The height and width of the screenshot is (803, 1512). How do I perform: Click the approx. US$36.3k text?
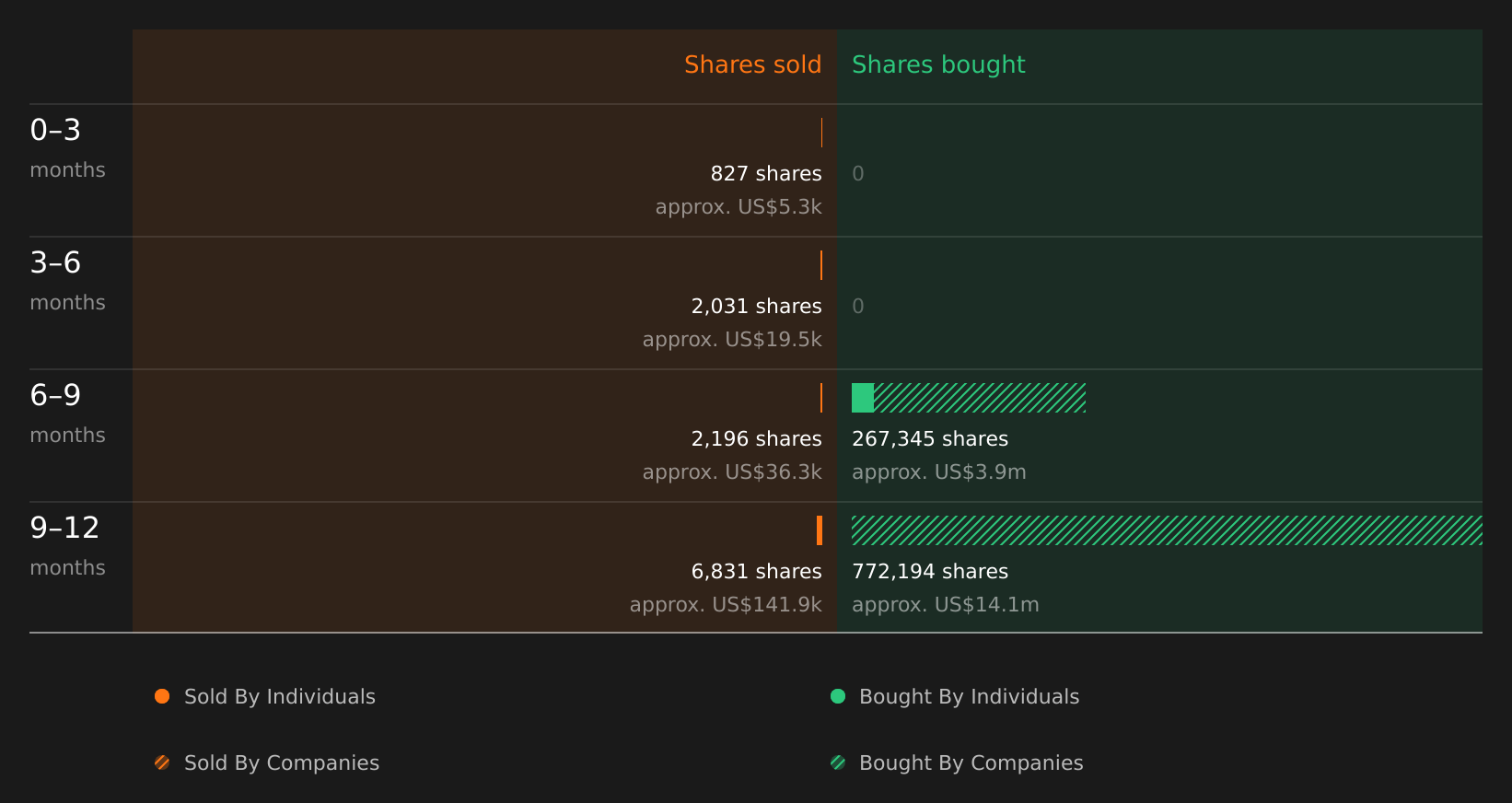732,472
